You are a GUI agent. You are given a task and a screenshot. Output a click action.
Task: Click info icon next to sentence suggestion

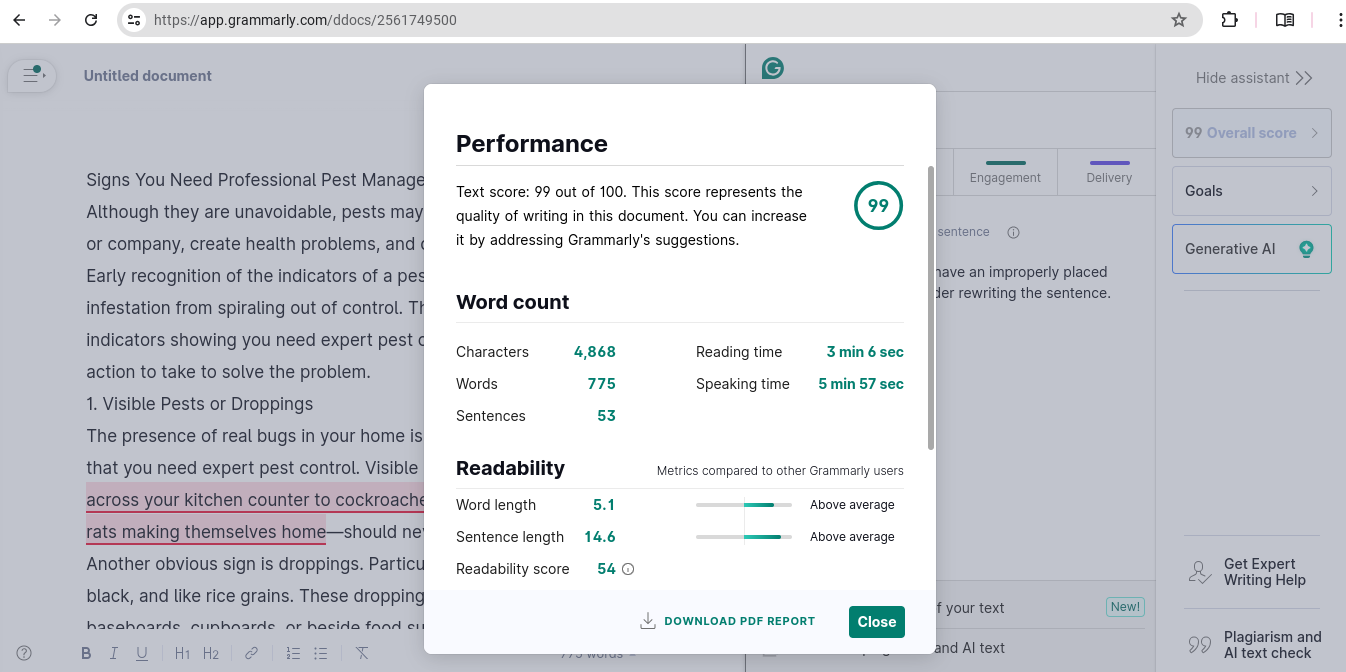click(x=1013, y=232)
